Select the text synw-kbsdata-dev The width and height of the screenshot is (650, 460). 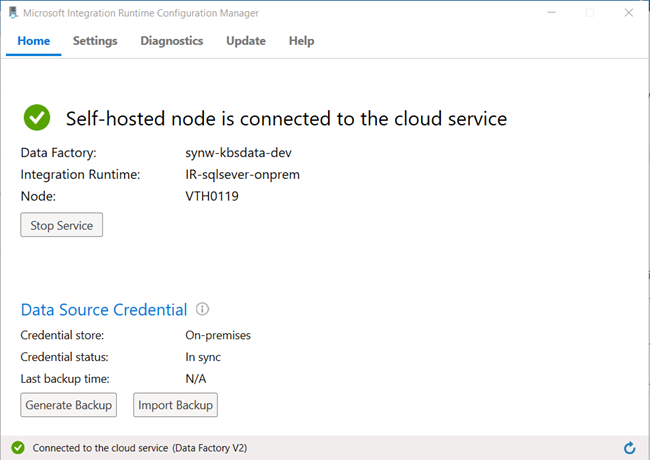pos(238,153)
